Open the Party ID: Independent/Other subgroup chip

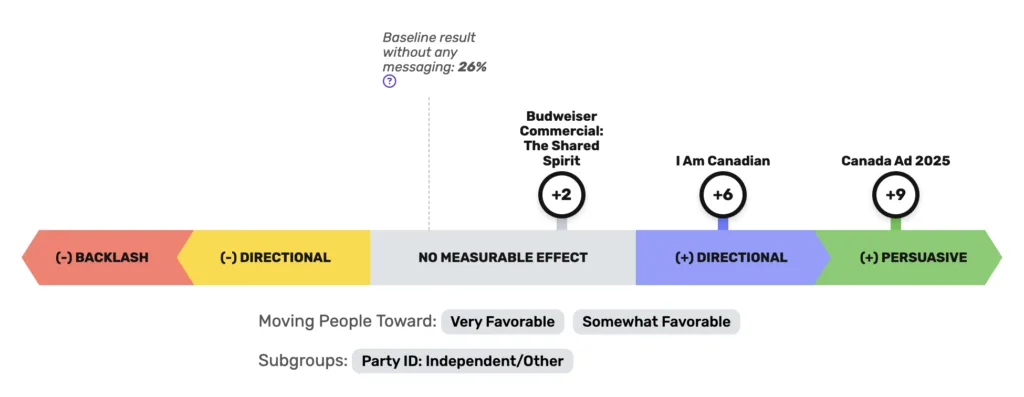tap(462, 361)
